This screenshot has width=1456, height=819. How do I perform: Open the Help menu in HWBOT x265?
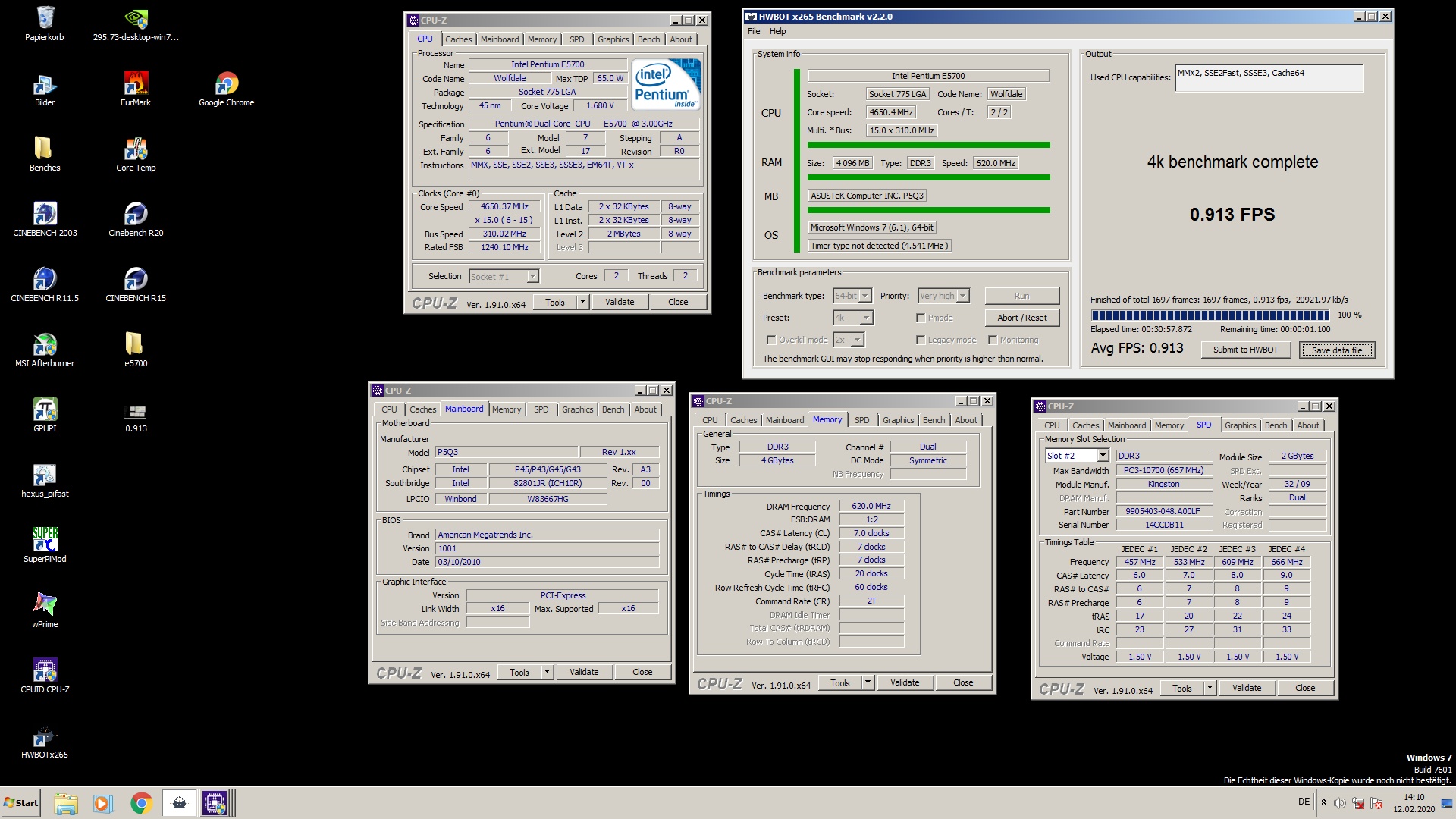tap(778, 31)
